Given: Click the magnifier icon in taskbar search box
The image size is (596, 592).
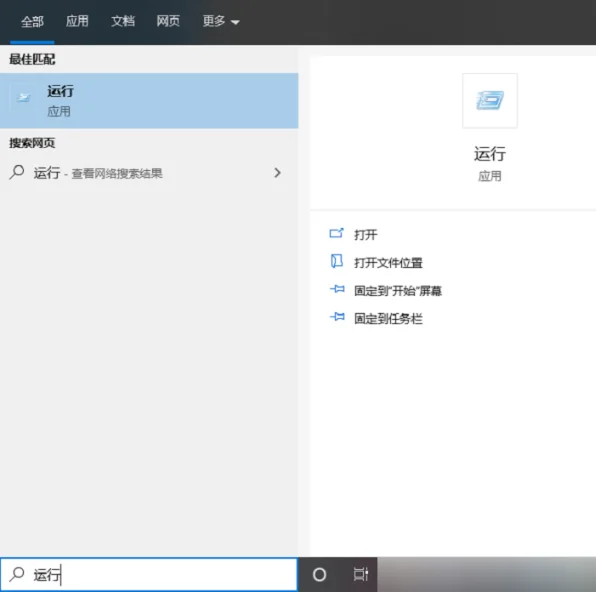Looking at the screenshot, I should 17,574.
